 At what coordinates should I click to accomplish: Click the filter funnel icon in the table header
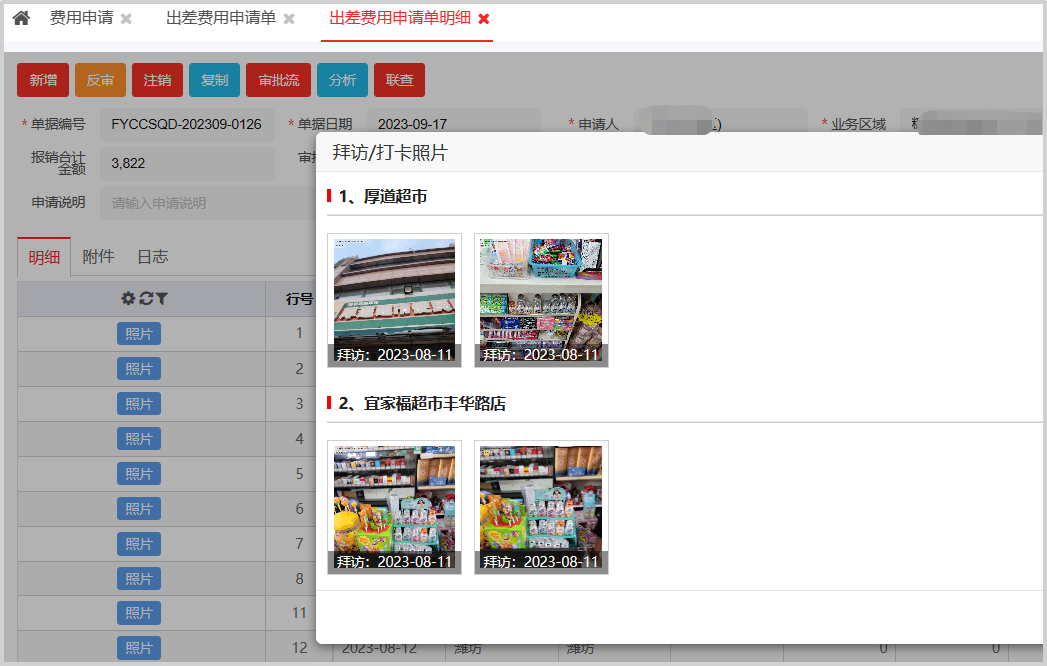point(161,298)
